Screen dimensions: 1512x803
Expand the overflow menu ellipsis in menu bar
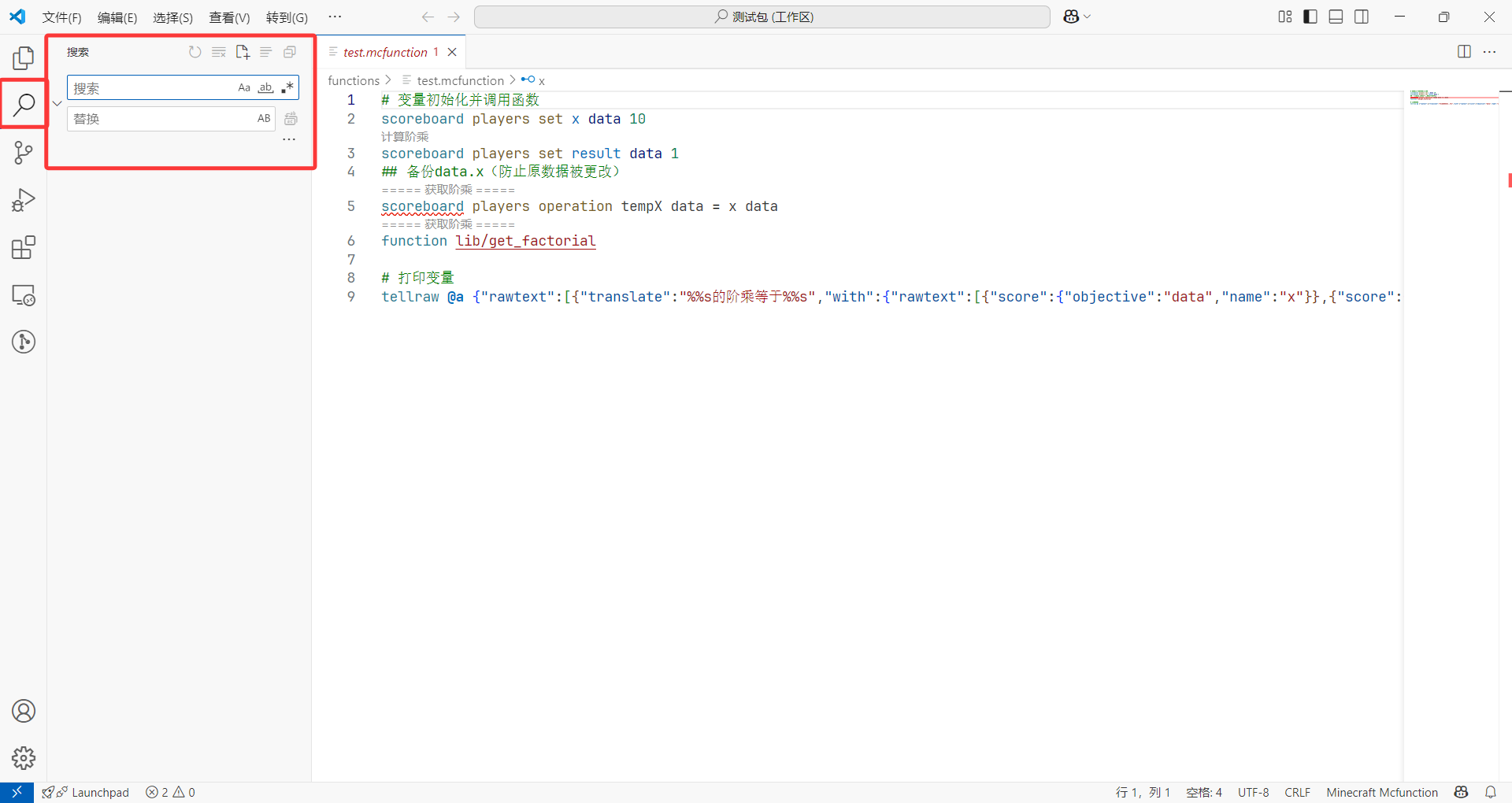tap(335, 17)
